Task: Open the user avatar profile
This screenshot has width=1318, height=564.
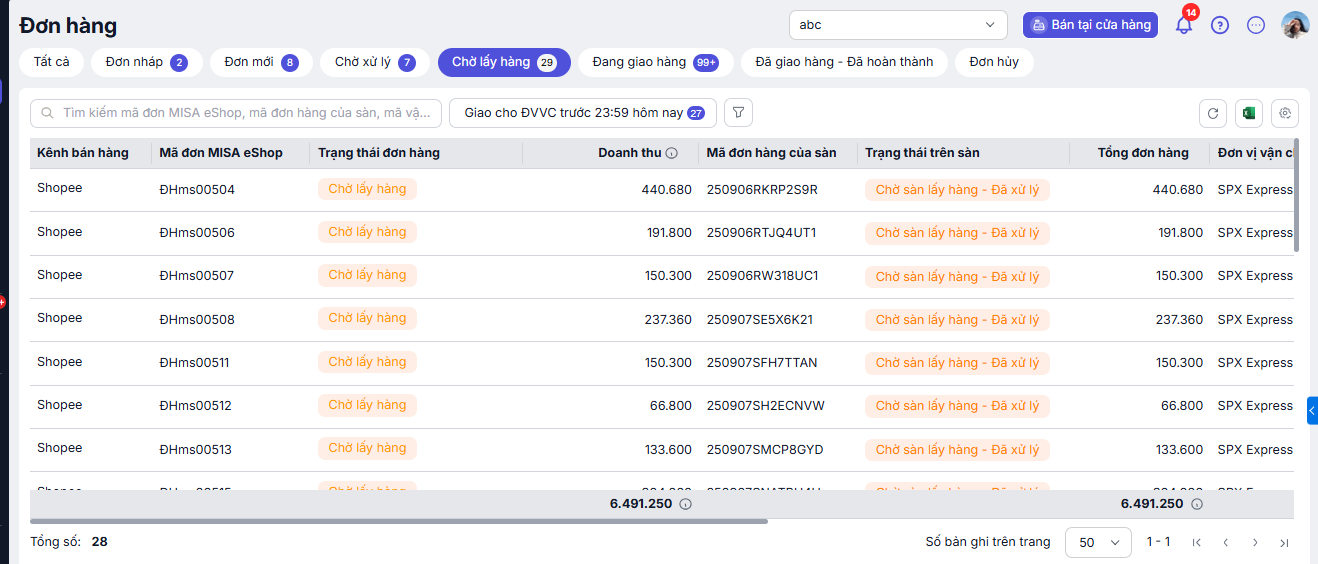Action: click(x=1295, y=25)
